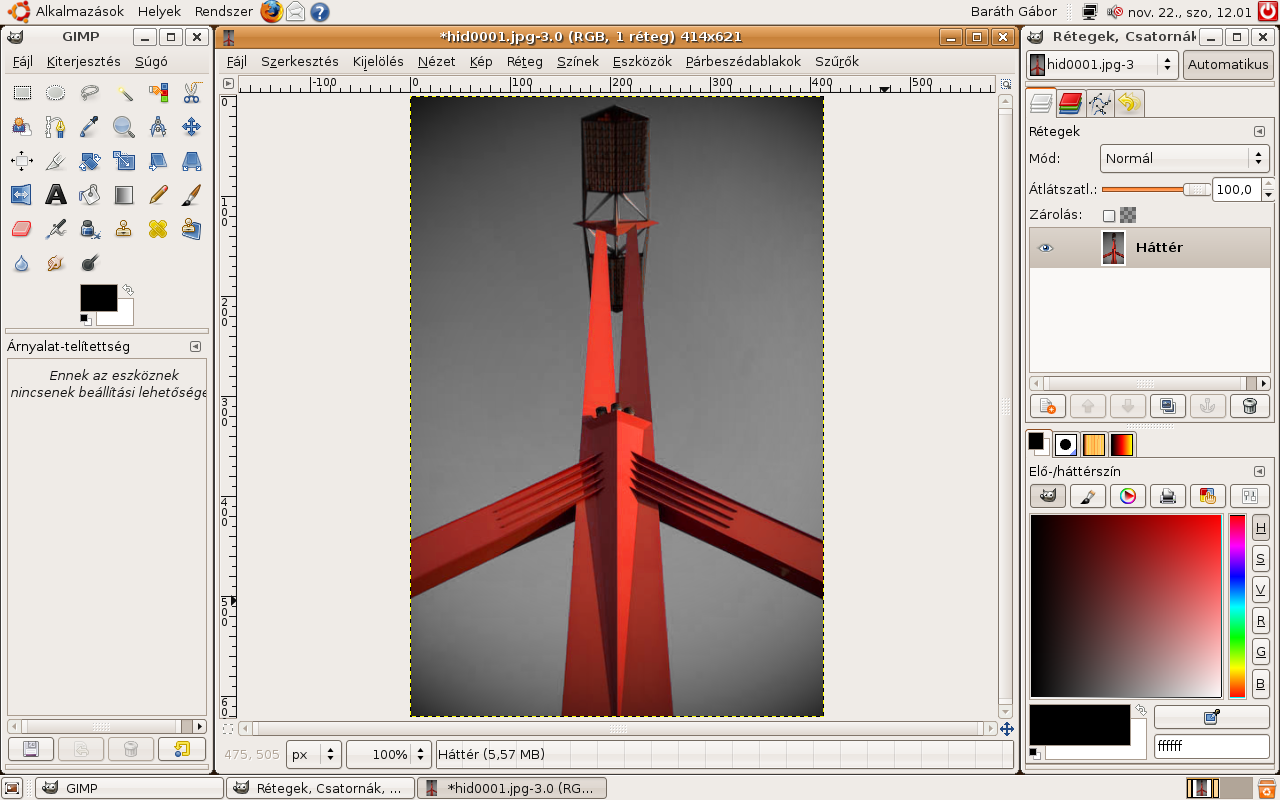Select the Pencil tool
The image size is (1280, 800).
[158, 195]
